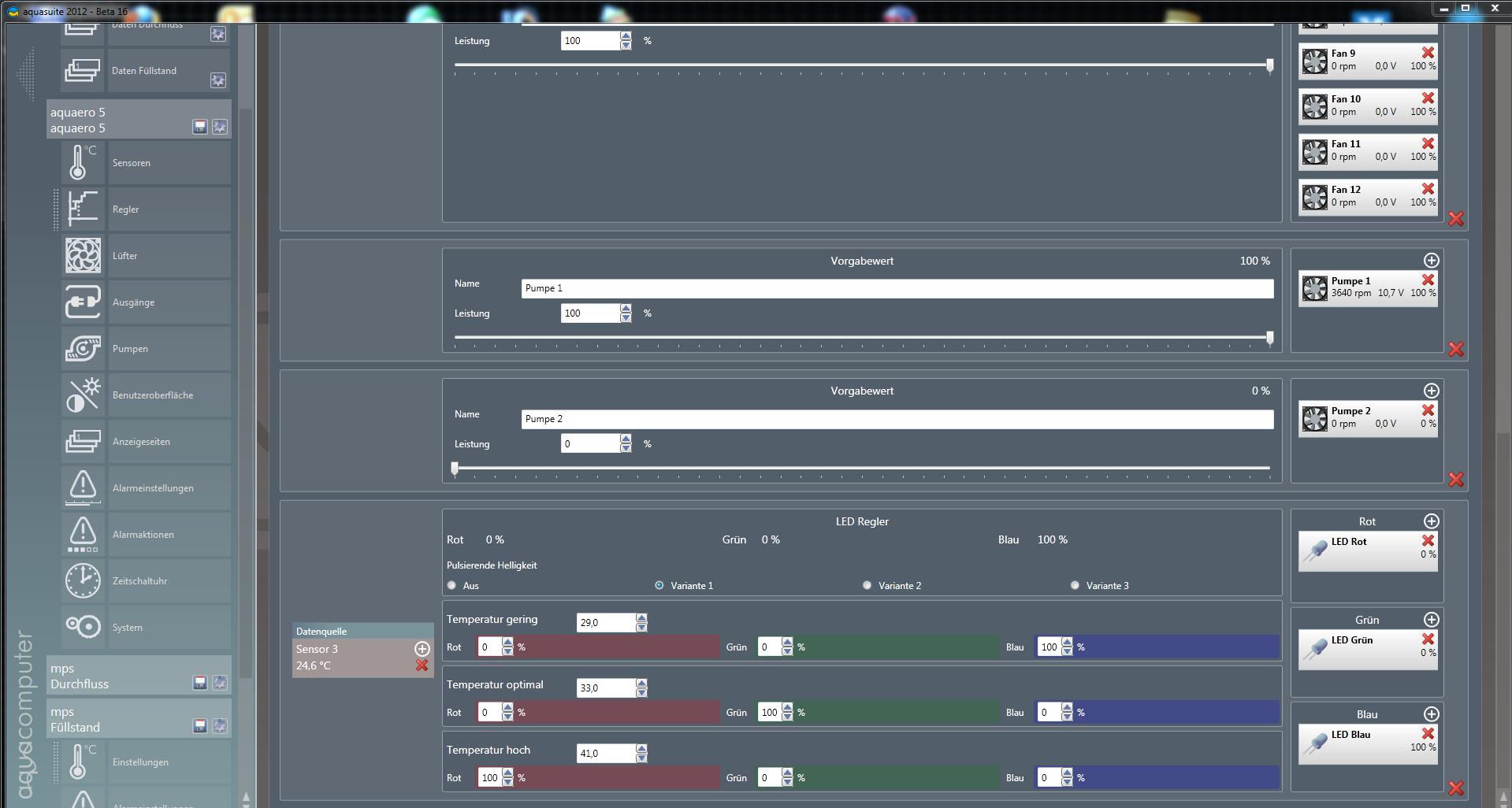Screen dimensions: 1512x808
Task: Decrease Temperatur gering value with down arrow
Action: coord(641,628)
